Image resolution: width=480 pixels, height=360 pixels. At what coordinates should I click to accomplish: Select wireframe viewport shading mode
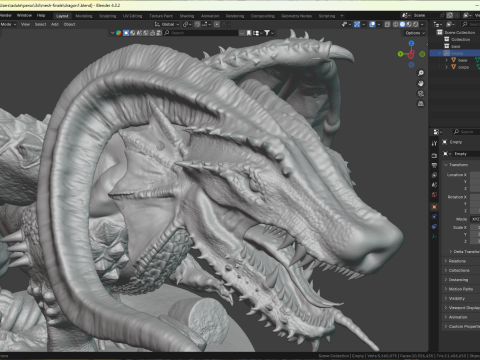pos(396,24)
